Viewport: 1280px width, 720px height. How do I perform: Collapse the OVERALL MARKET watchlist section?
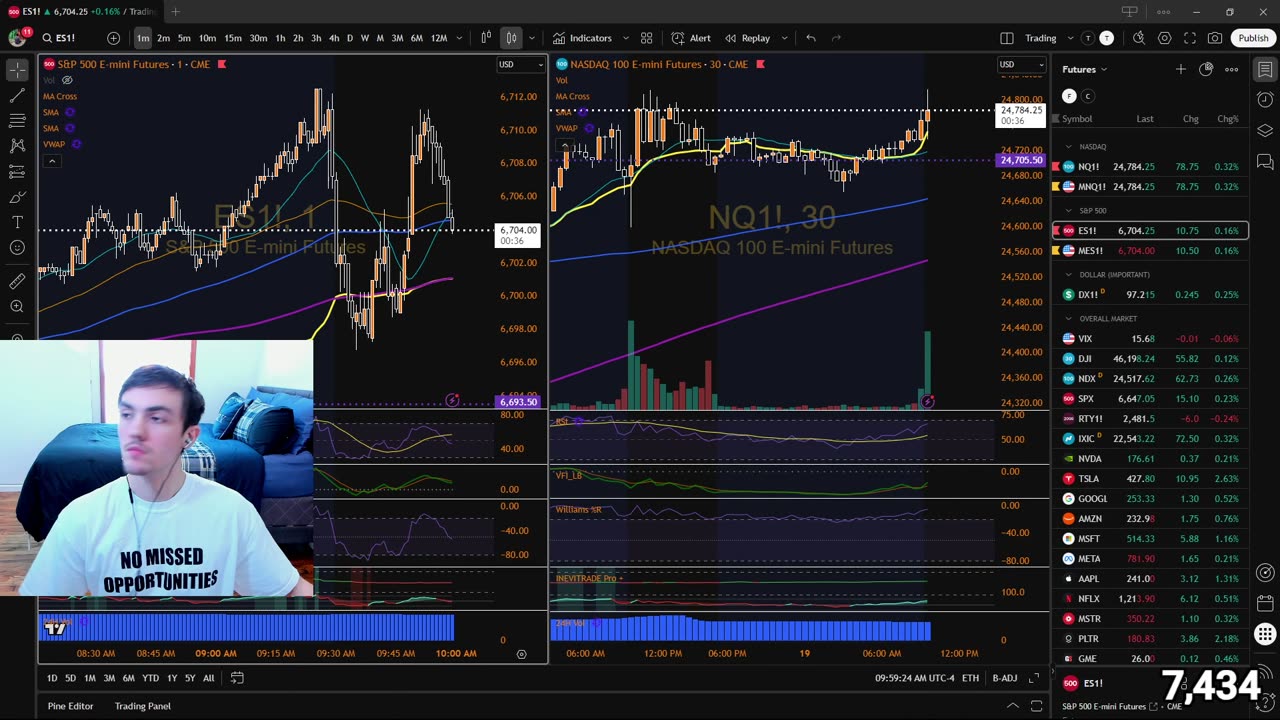(1068, 318)
